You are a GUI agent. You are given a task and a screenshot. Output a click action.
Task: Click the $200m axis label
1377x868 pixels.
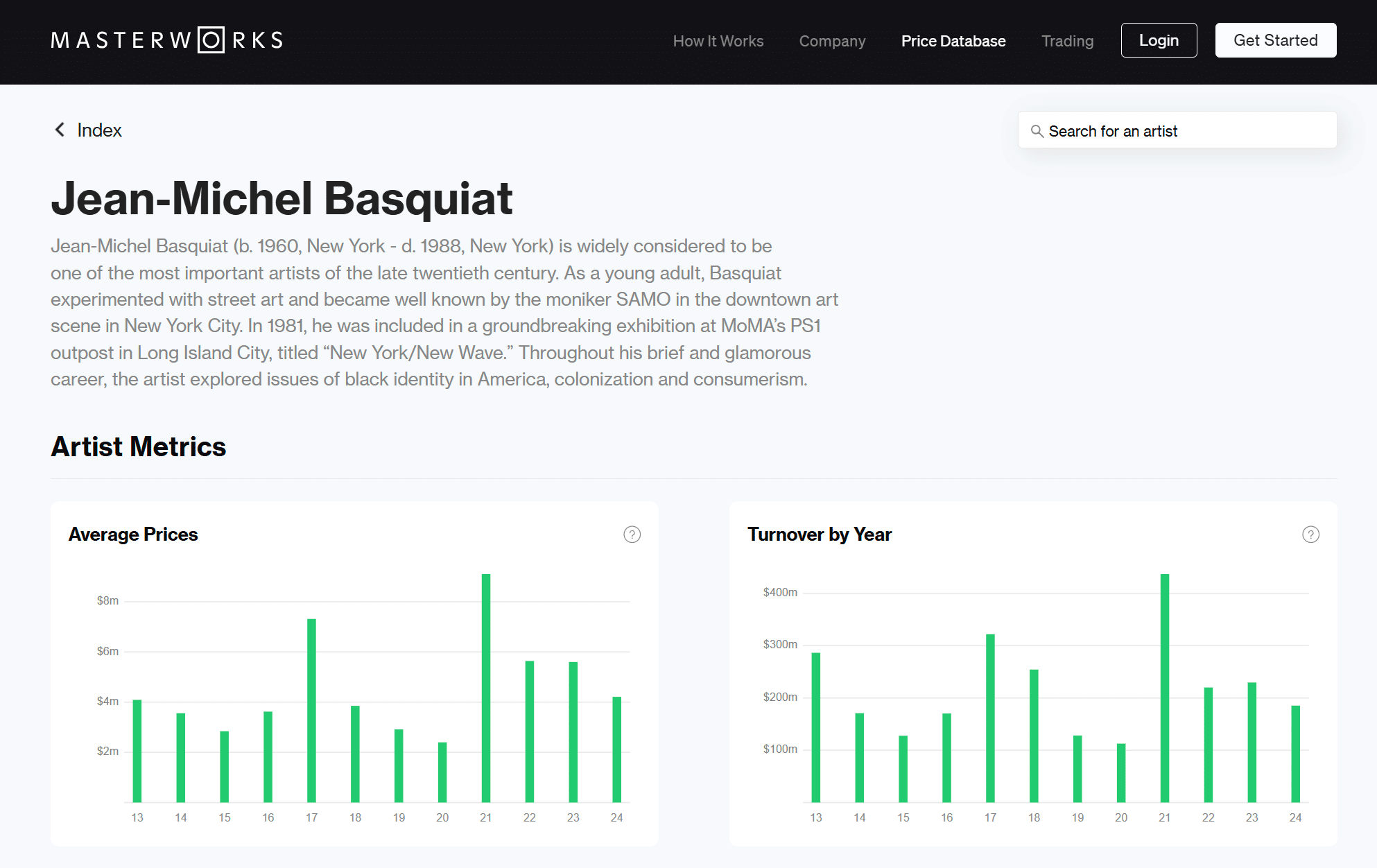tap(780, 697)
